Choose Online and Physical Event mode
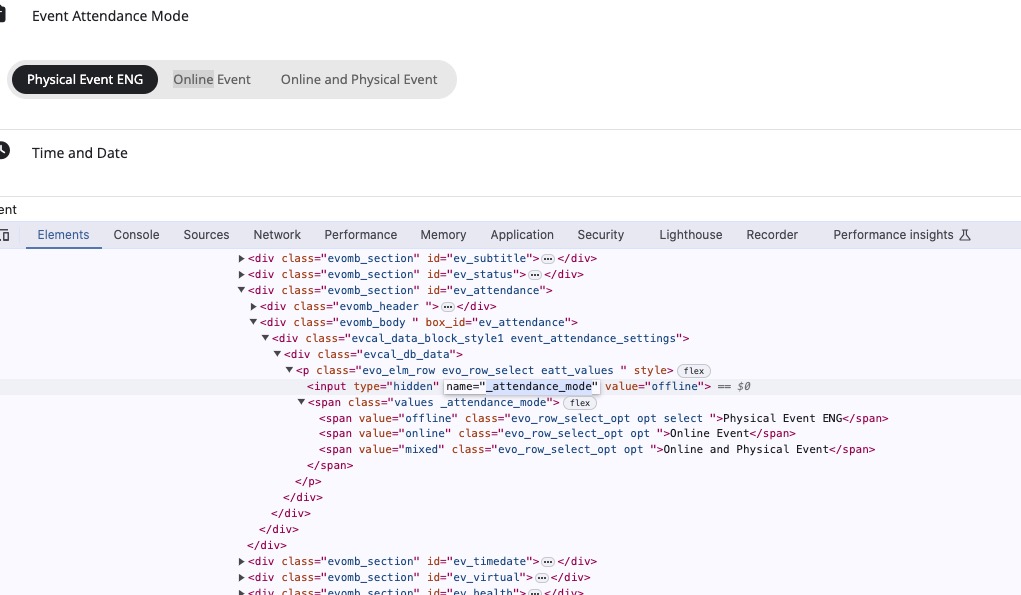The width and height of the screenshot is (1021, 595). (x=359, y=79)
